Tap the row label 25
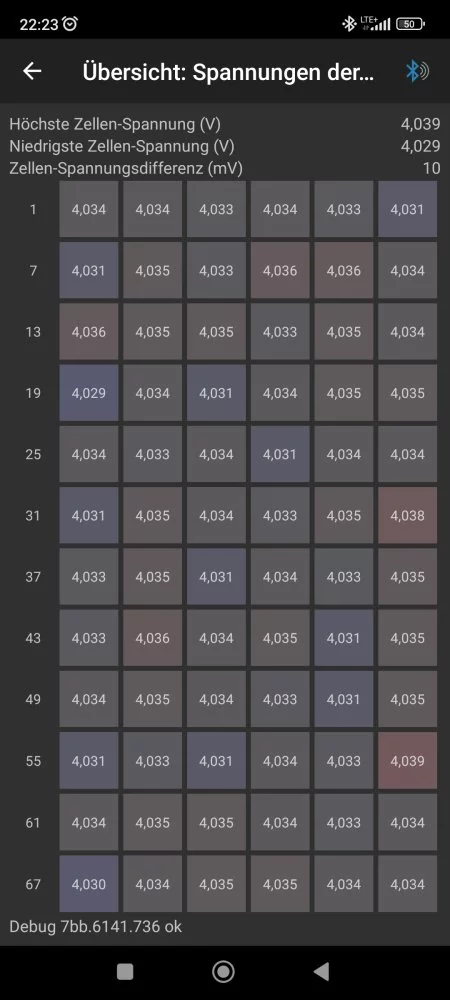 (33, 454)
